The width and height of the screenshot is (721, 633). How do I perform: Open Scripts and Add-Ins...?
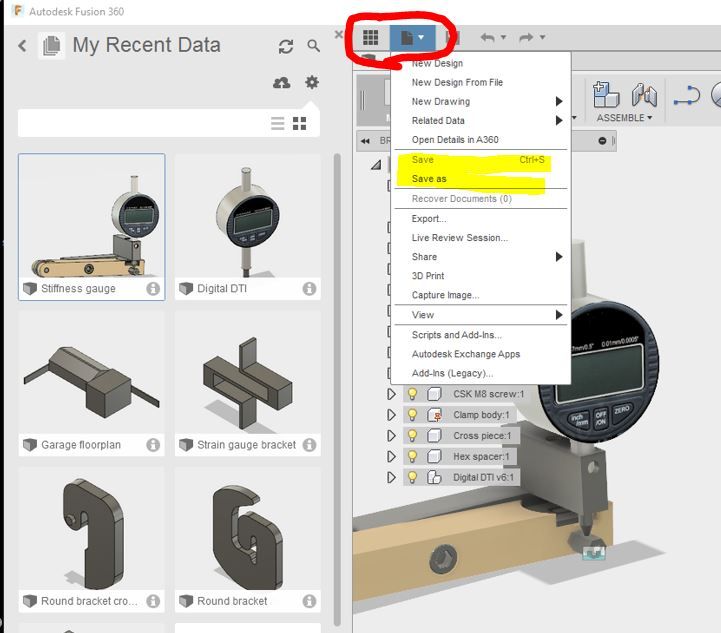(x=481, y=335)
